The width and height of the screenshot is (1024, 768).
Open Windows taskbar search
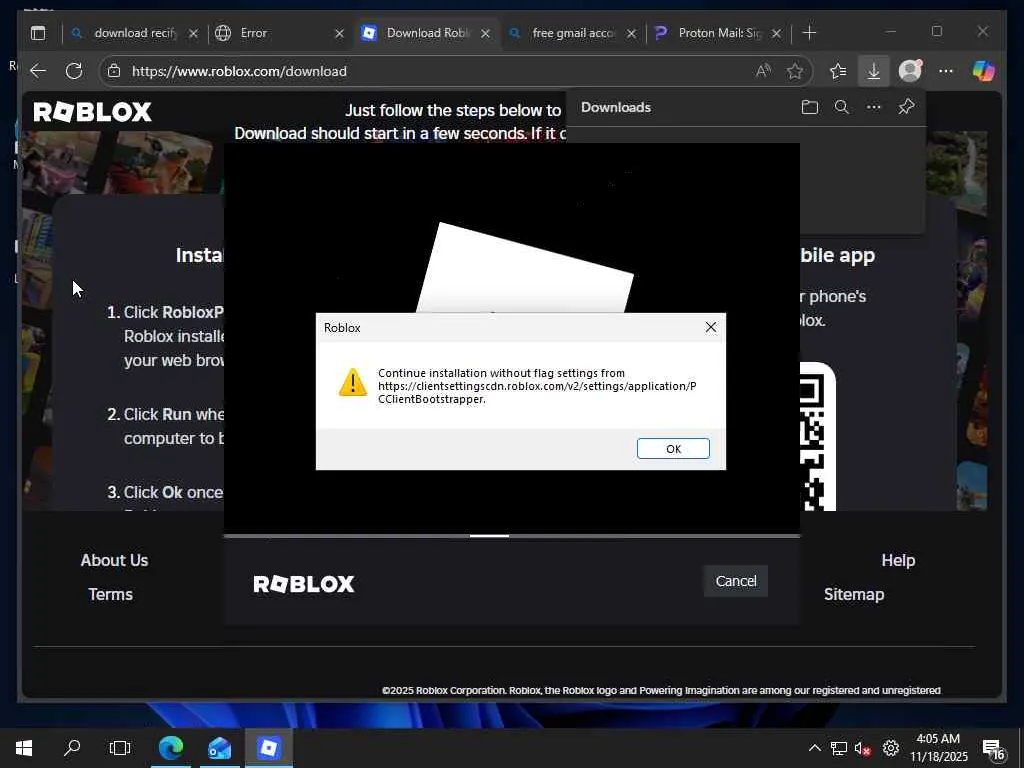coord(72,748)
